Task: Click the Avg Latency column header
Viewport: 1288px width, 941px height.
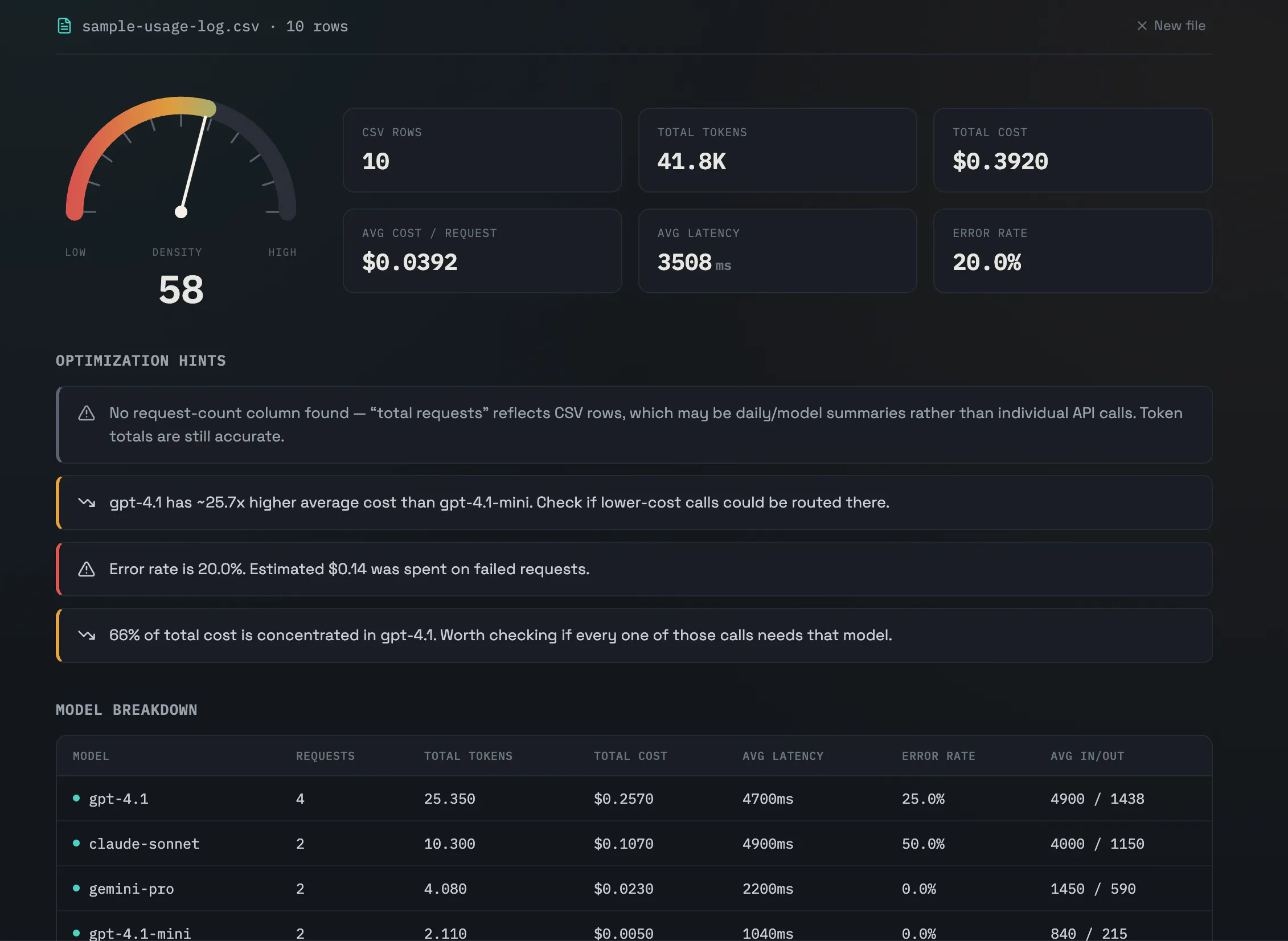Action: pos(783,756)
